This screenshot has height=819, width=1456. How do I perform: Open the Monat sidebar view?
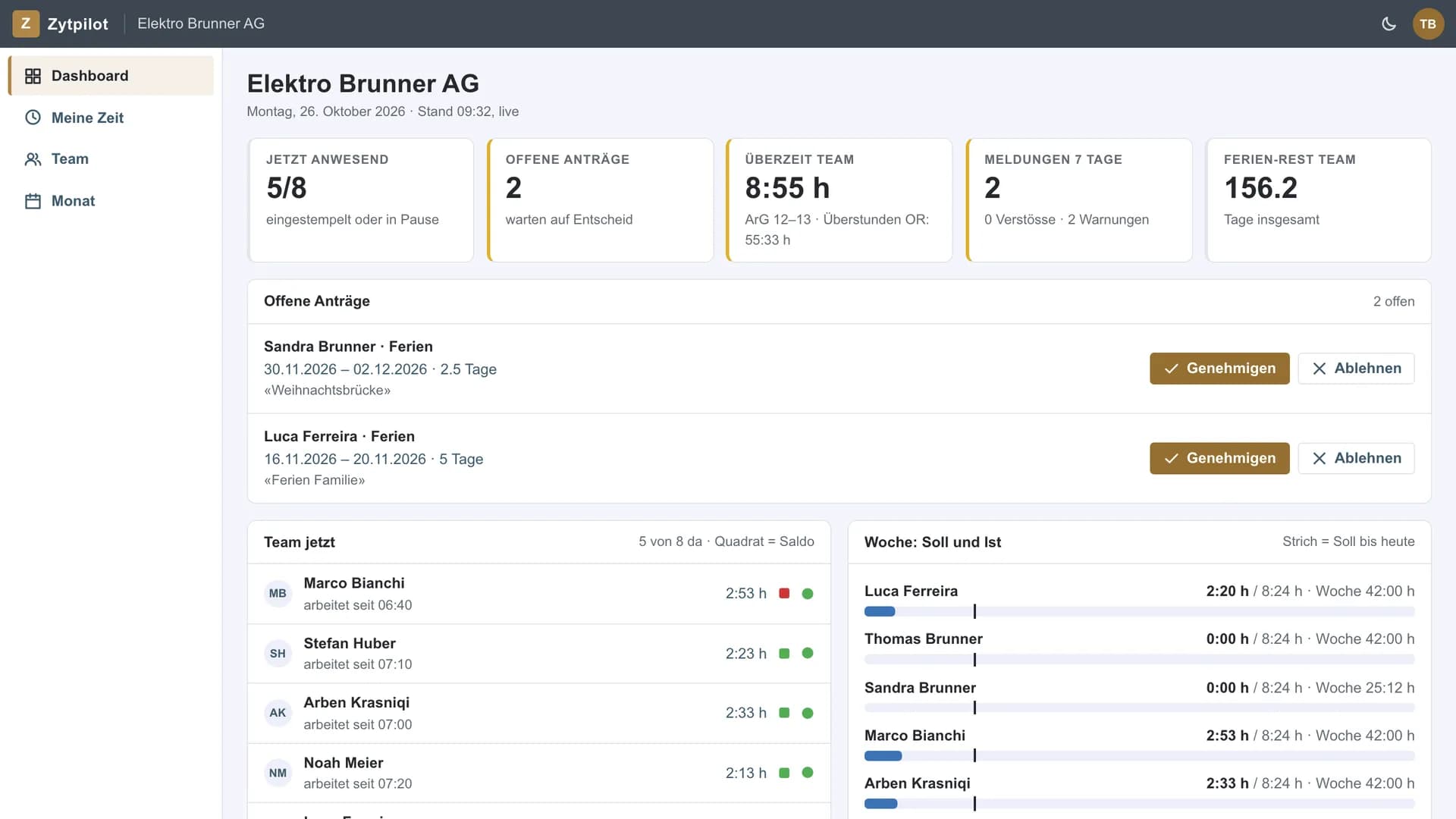(x=111, y=201)
